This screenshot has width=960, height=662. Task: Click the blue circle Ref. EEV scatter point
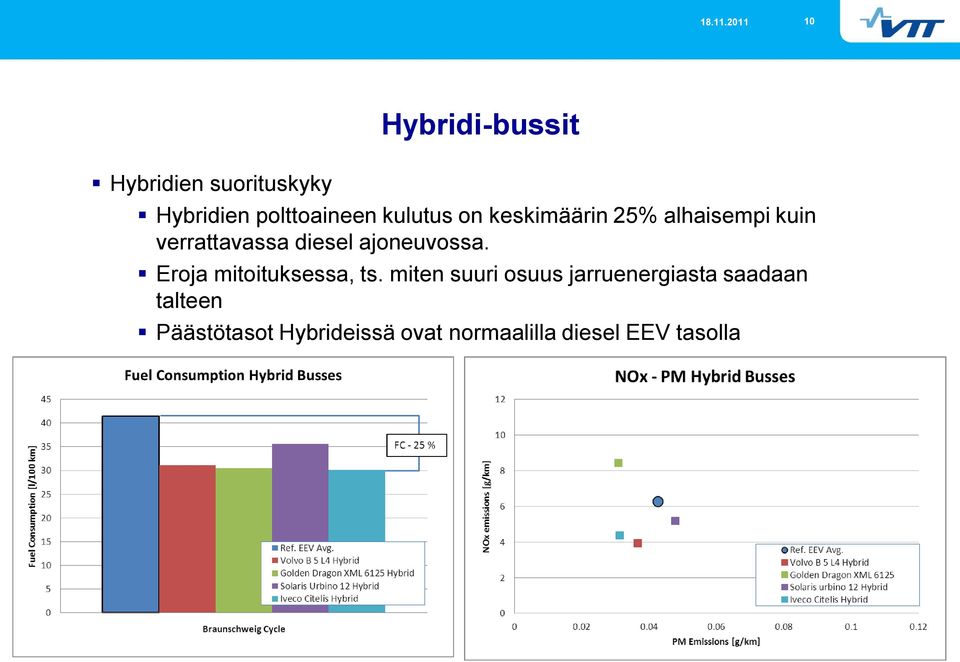(x=658, y=502)
